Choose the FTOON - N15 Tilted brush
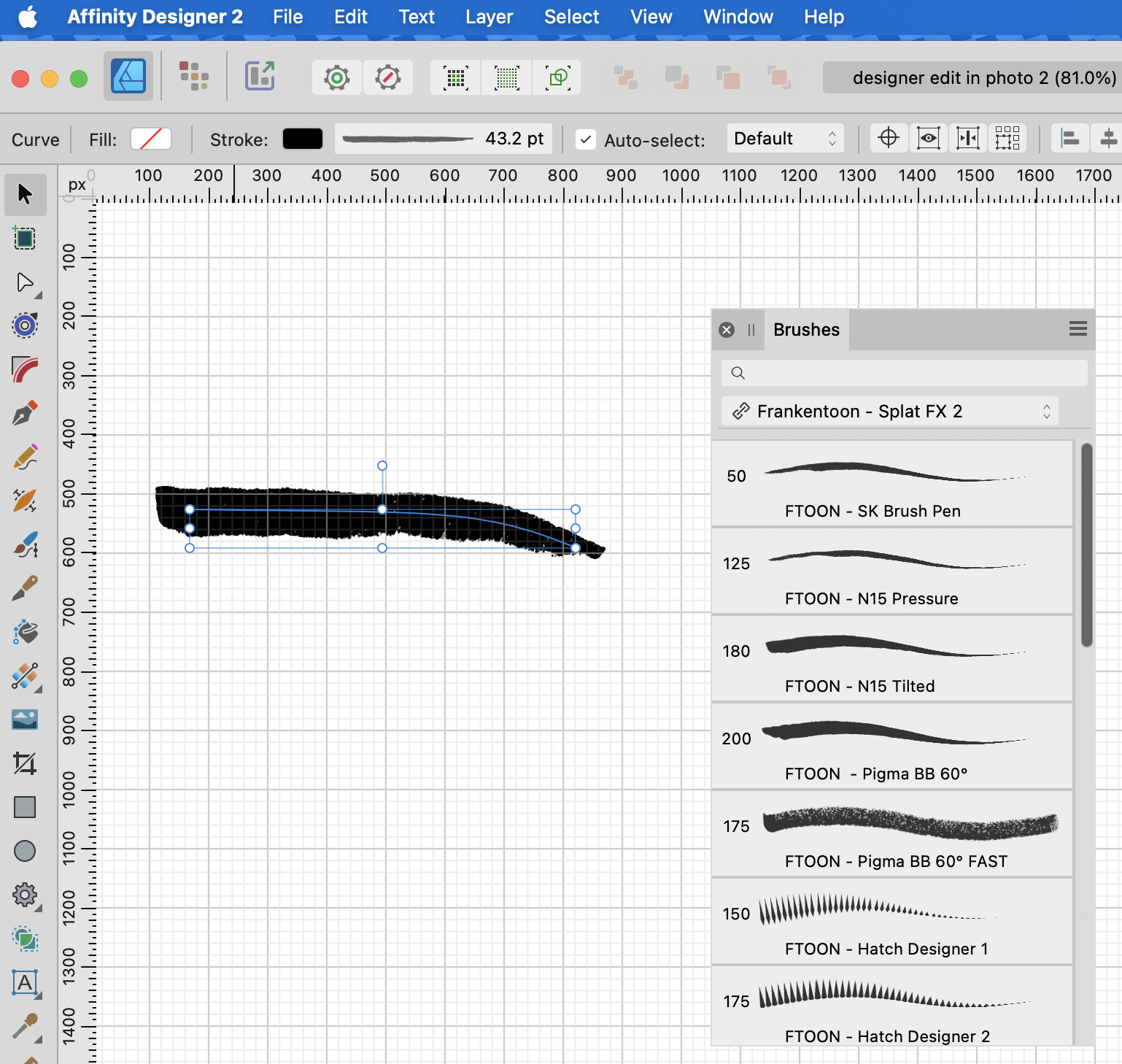 click(x=892, y=658)
